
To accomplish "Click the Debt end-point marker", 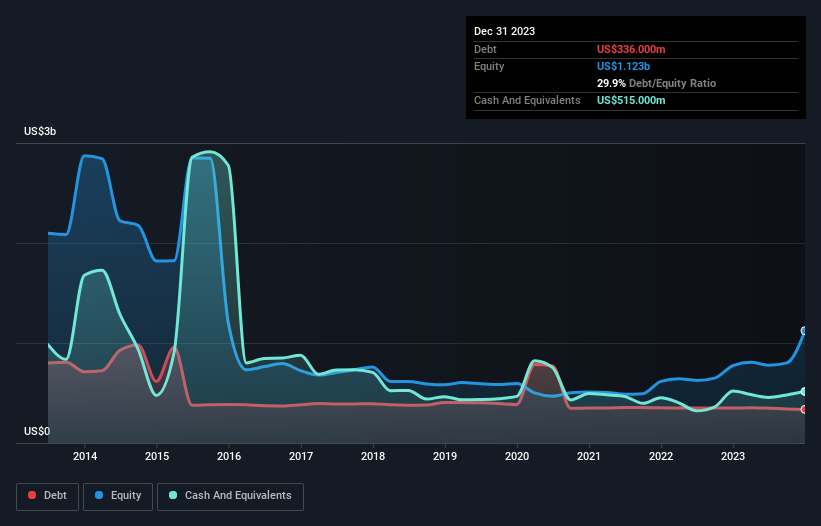I will 804,409.
